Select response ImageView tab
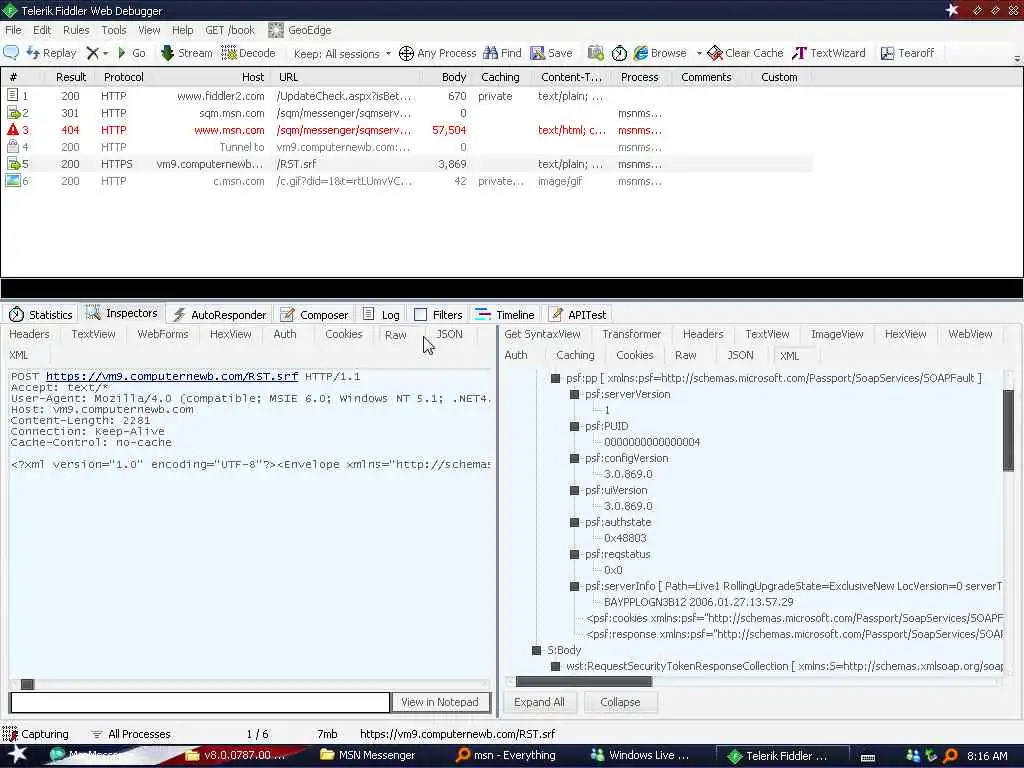Screen dimensions: 1024x768 click(837, 334)
